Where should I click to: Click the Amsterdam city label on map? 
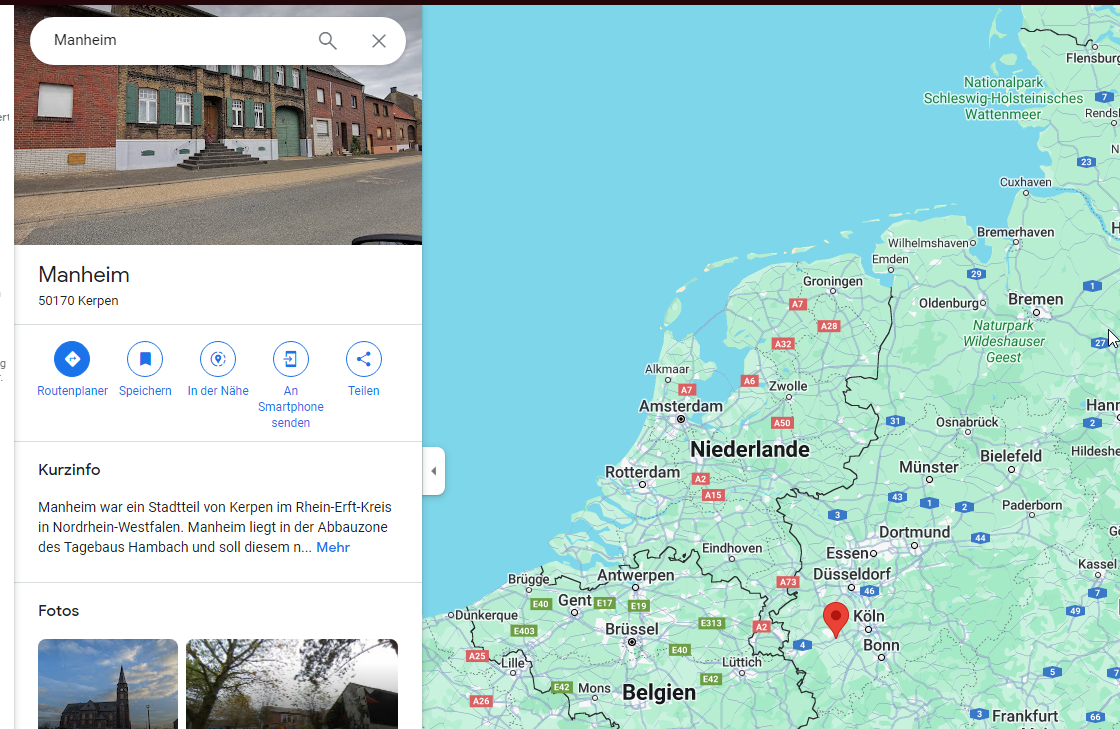680,407
